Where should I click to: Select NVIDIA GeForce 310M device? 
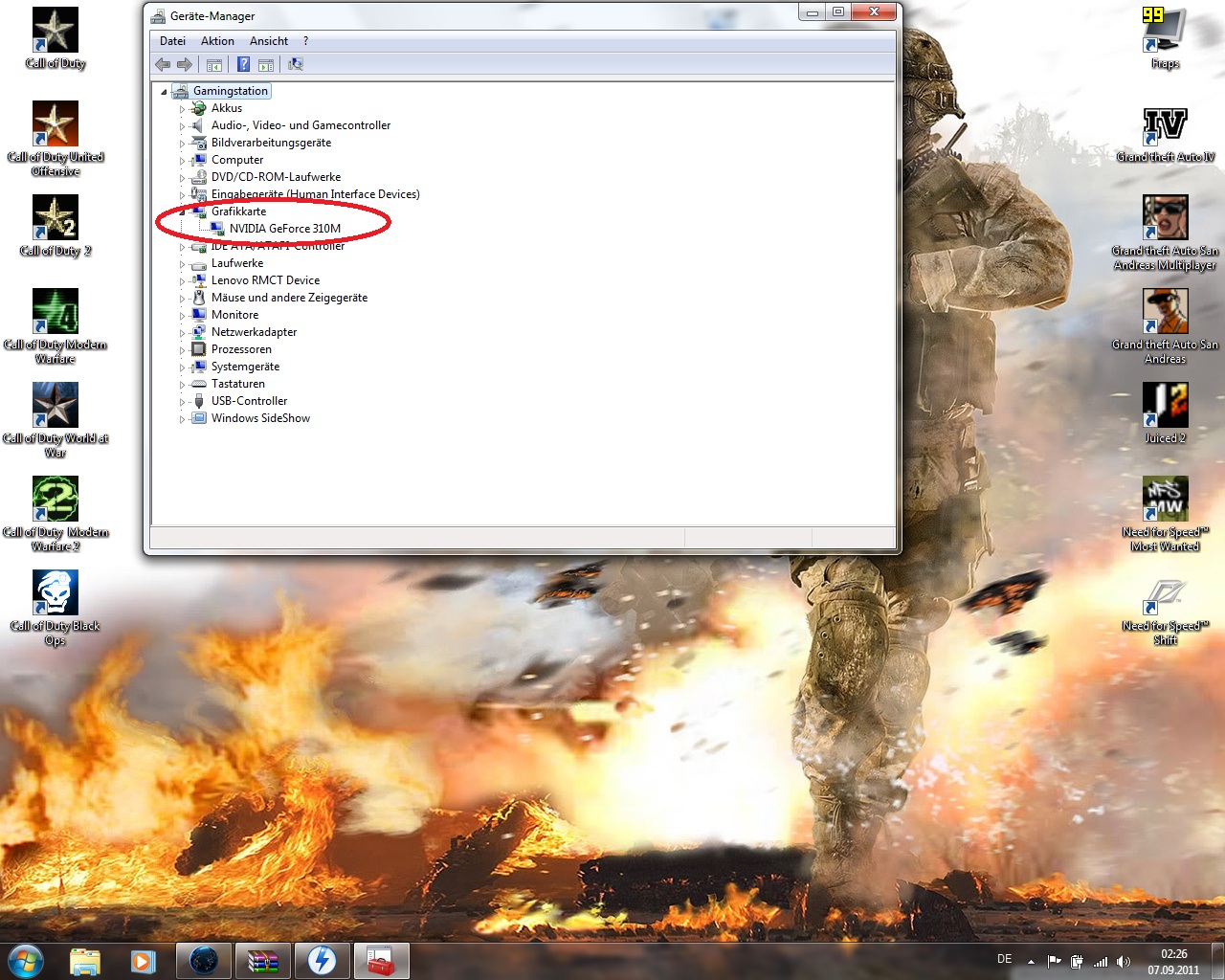(x=284, y=229)
